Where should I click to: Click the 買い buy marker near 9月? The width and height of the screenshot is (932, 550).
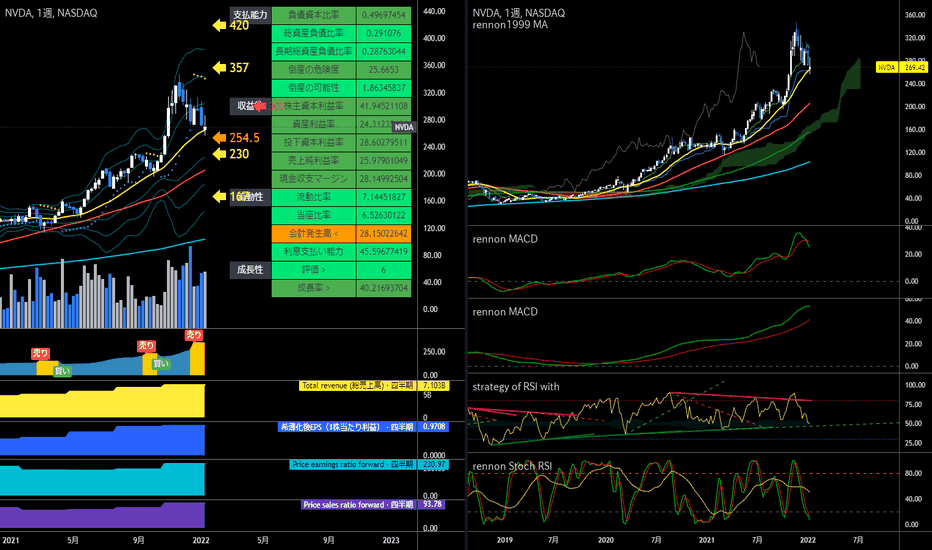[x=160, y=364]
